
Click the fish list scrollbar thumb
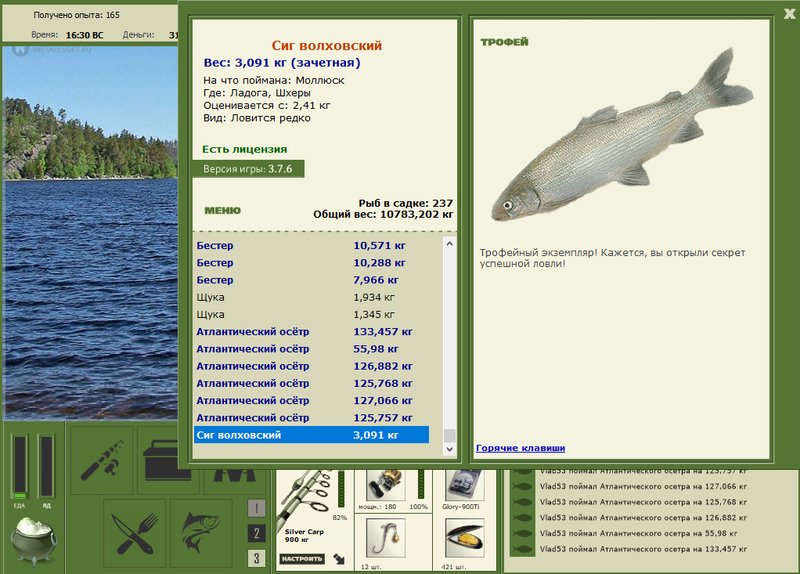tap(449, 435)
